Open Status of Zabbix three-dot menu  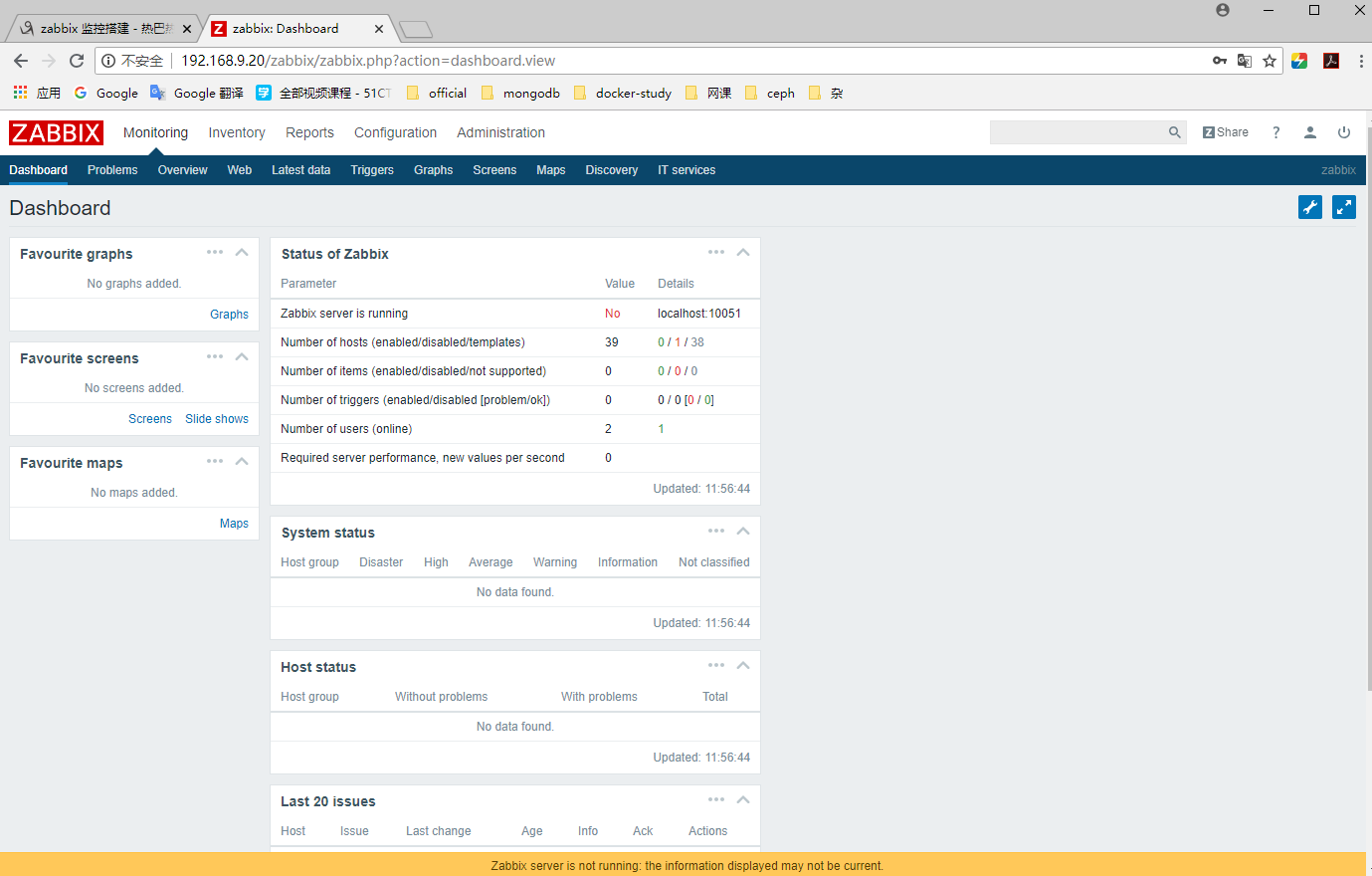[x=716, y=252]
